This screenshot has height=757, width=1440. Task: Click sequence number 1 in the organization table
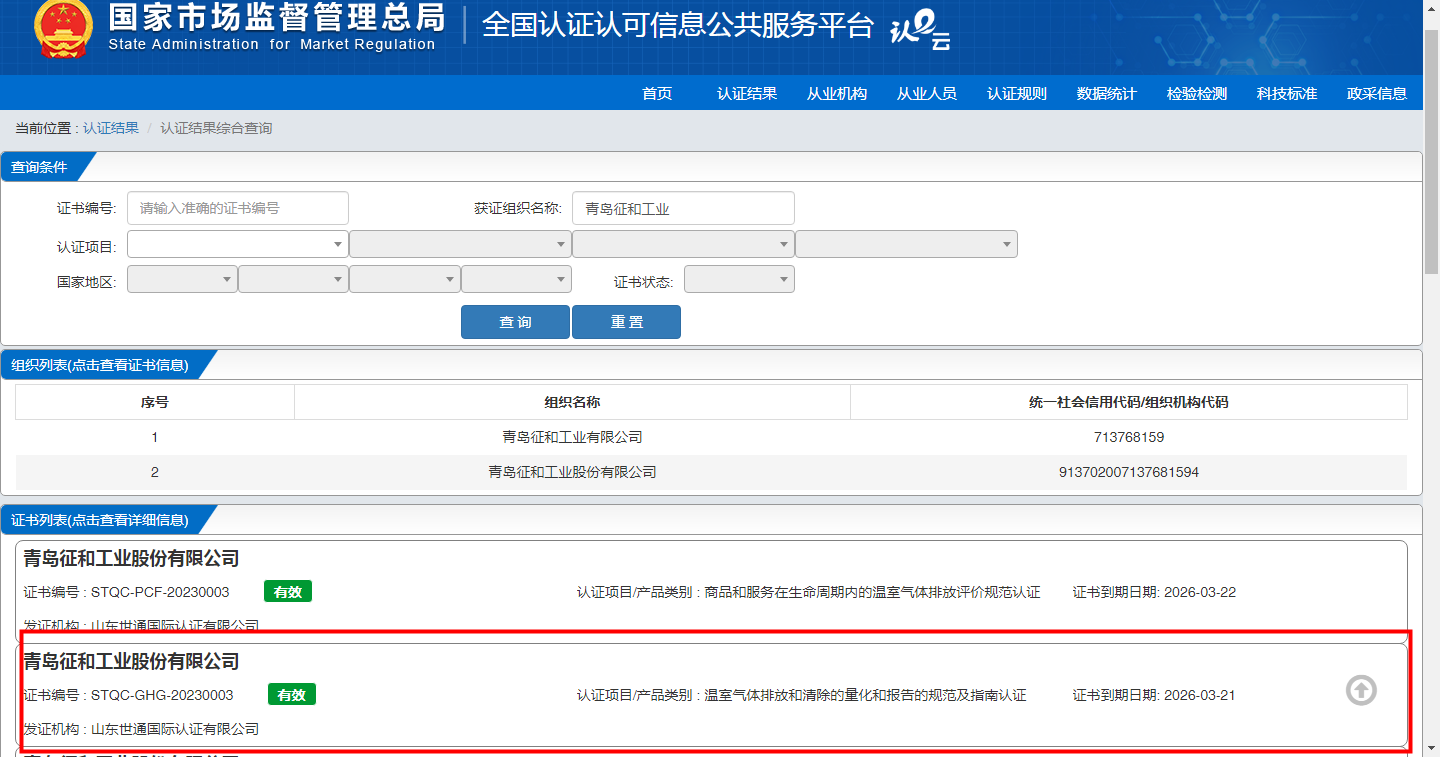[154, 437]
